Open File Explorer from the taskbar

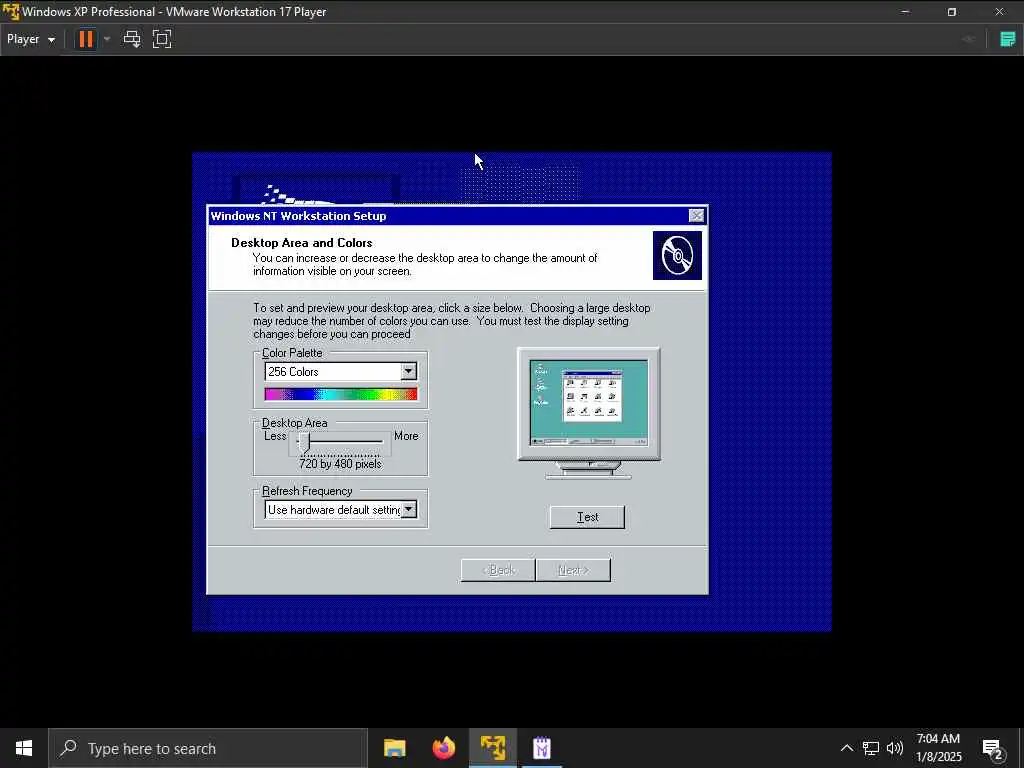click(x=394, y=748)
